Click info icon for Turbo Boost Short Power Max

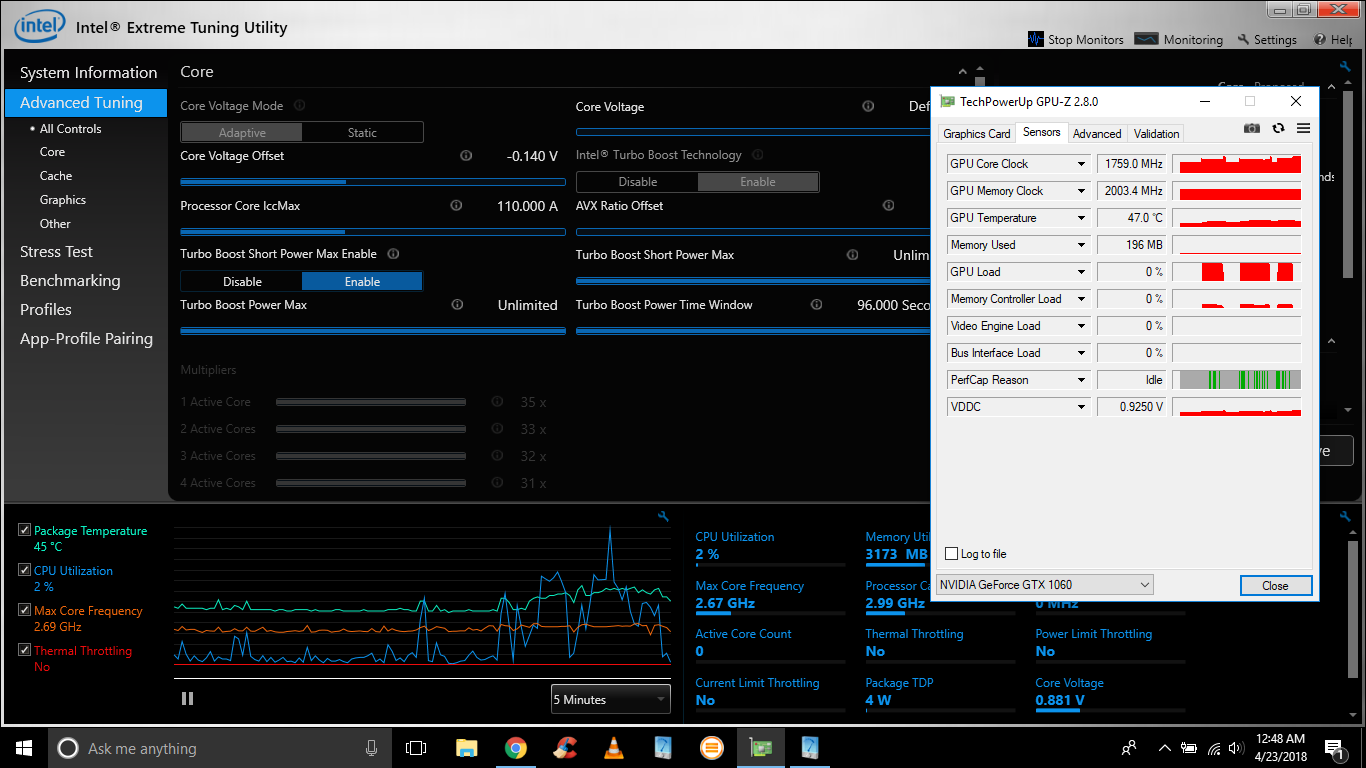(x=852, y=255)
